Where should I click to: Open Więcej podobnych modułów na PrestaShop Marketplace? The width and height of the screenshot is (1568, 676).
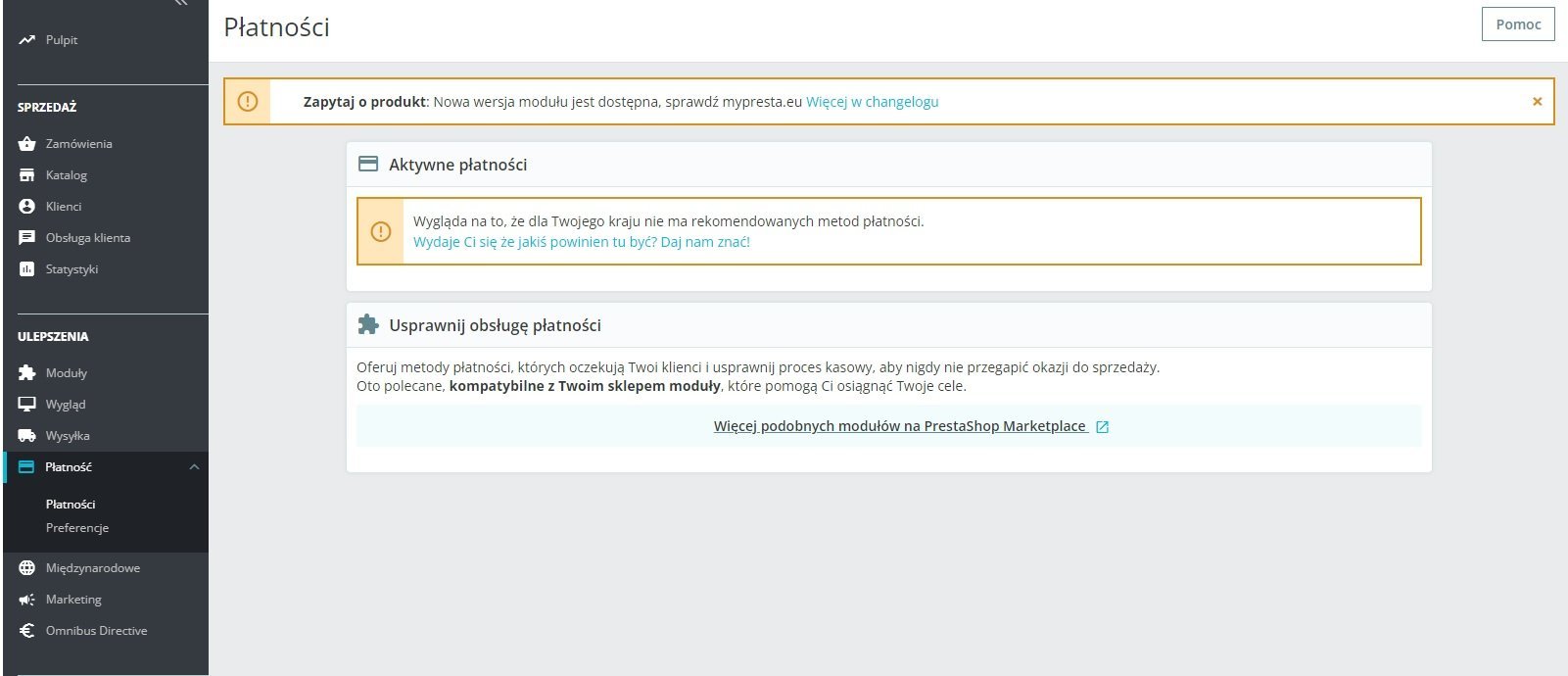900,426
